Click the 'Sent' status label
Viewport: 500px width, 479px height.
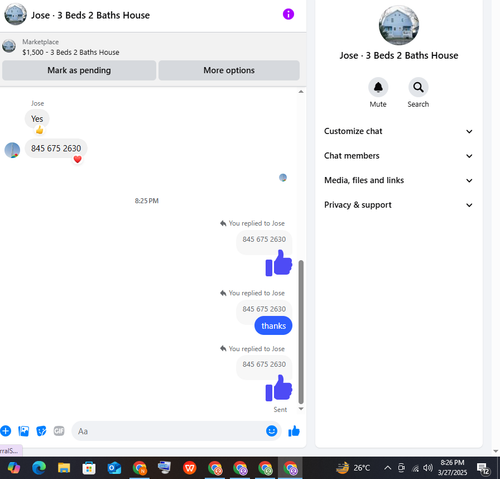click(280, 410)
